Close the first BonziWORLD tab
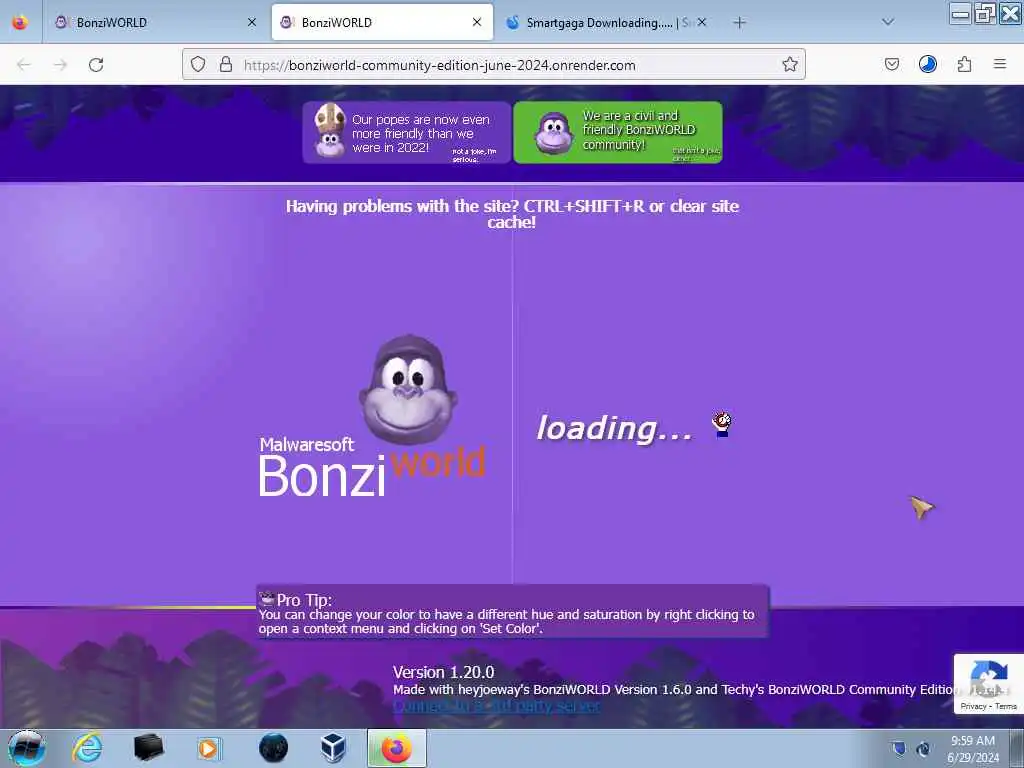 coord(252,22)
